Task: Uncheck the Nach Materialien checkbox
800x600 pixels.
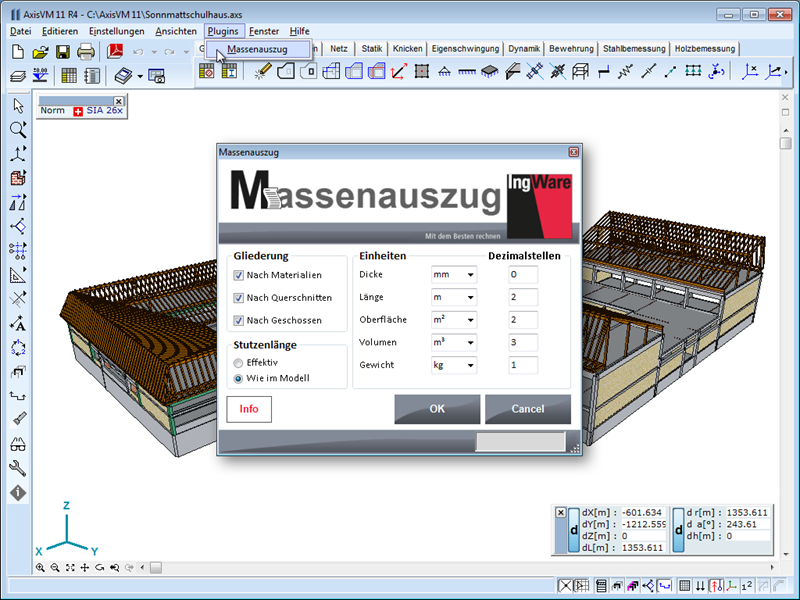Action: (239, 275)
